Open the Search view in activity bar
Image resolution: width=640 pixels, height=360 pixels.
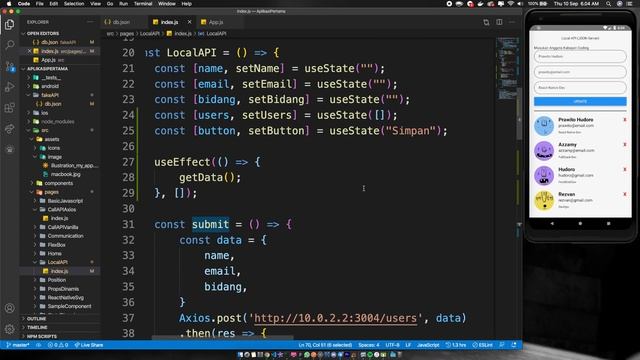point(9,45)
